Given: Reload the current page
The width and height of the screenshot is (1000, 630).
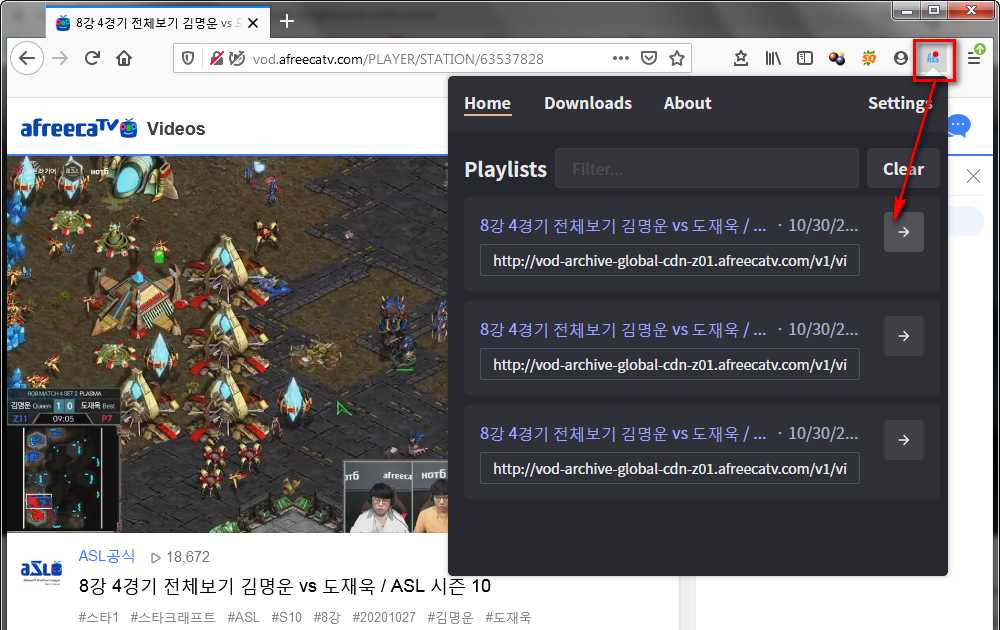Looking at the screenshot, I should 92,59.
